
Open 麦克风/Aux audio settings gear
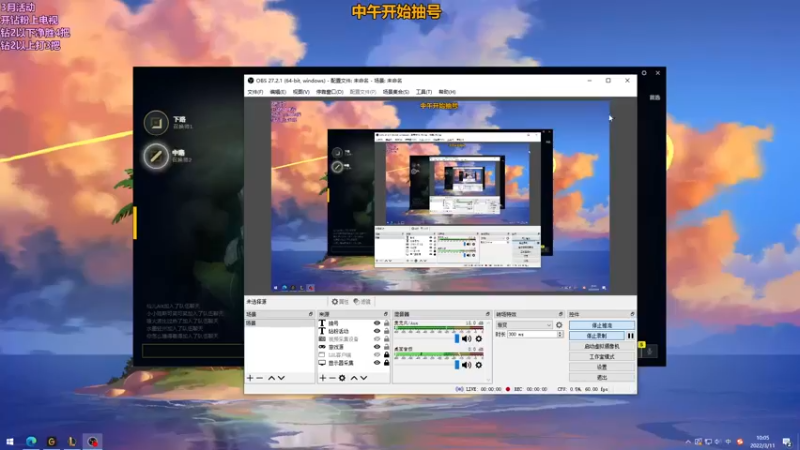click(x=479, y=338)
